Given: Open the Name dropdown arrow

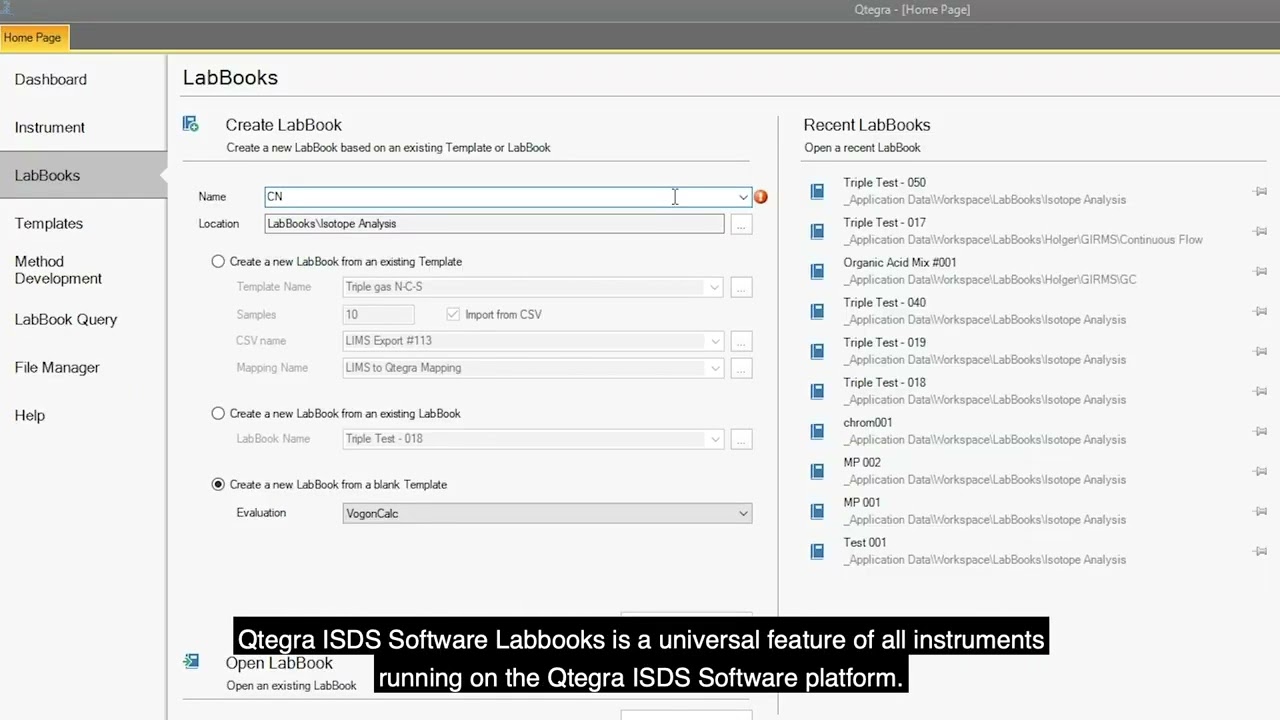Looking at the screenshot, I should coord(743,197).
